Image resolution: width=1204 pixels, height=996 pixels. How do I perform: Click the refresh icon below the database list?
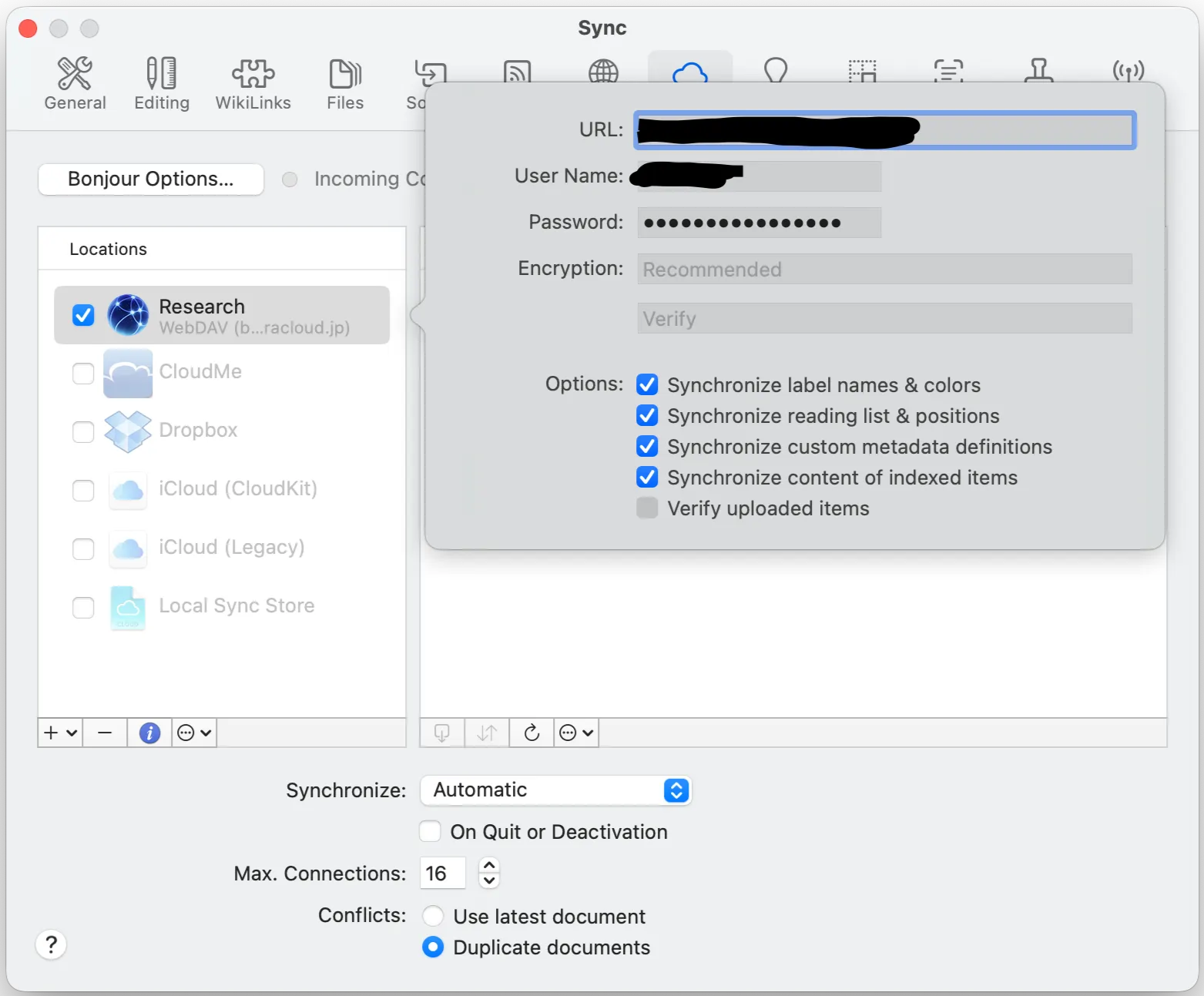532,733
